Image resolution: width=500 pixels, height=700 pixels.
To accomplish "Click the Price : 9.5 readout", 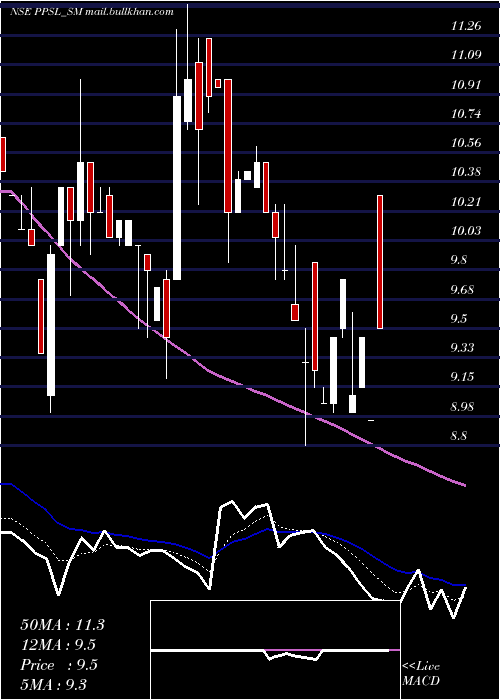I will tap(59, 665).
